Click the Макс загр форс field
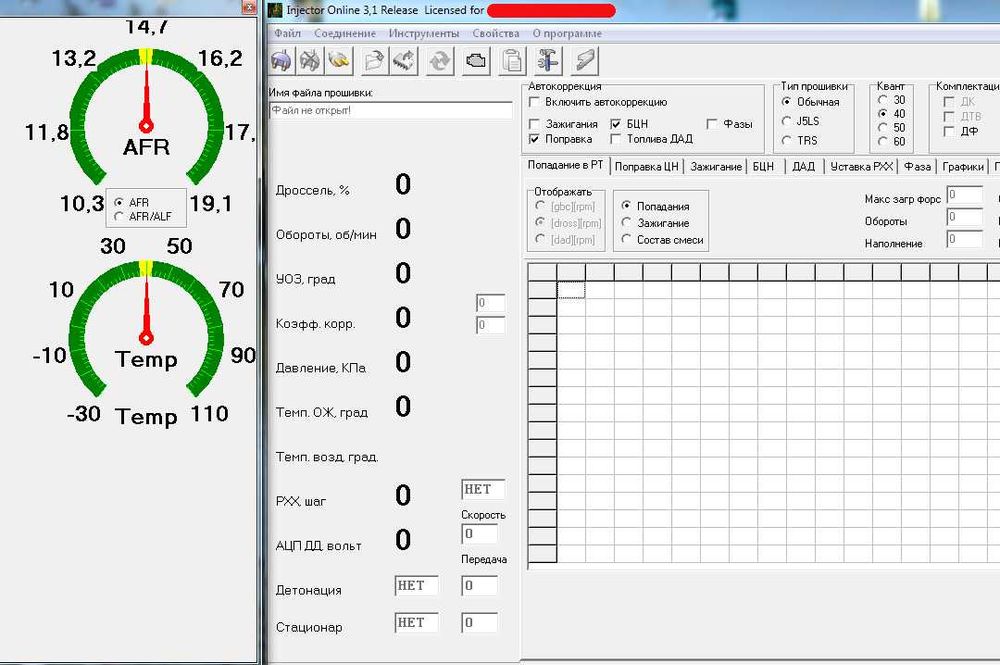 coord(964,194)
